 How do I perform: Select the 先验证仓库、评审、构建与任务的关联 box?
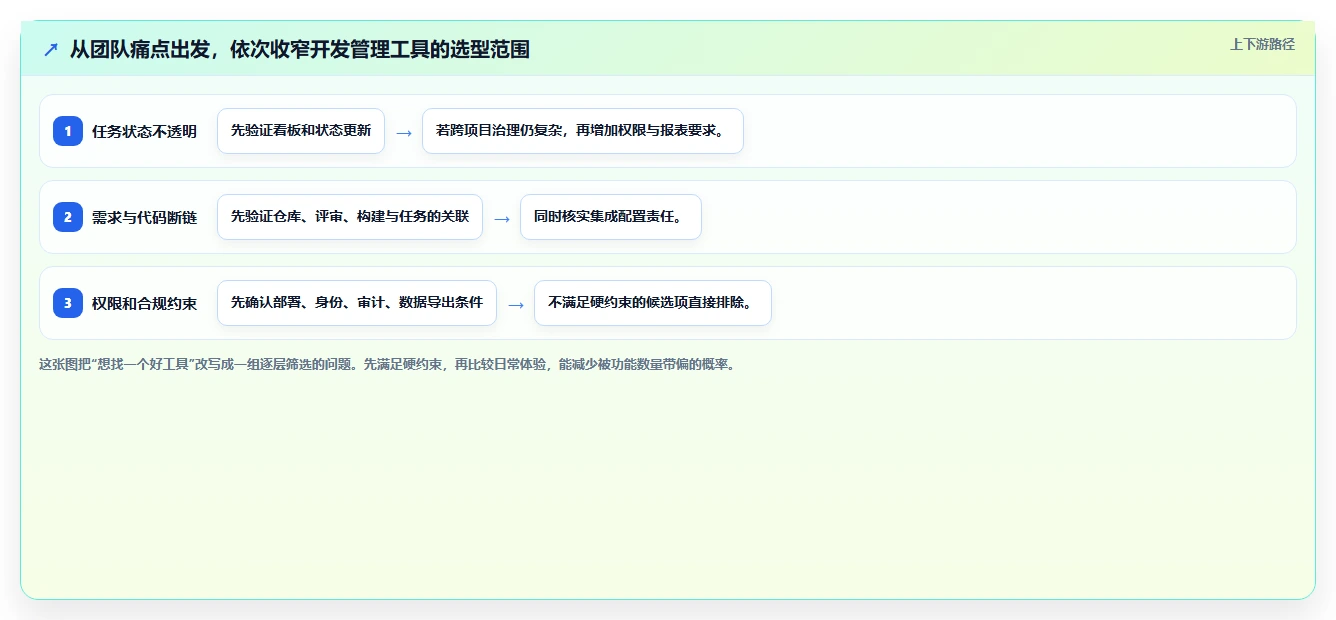350,217
